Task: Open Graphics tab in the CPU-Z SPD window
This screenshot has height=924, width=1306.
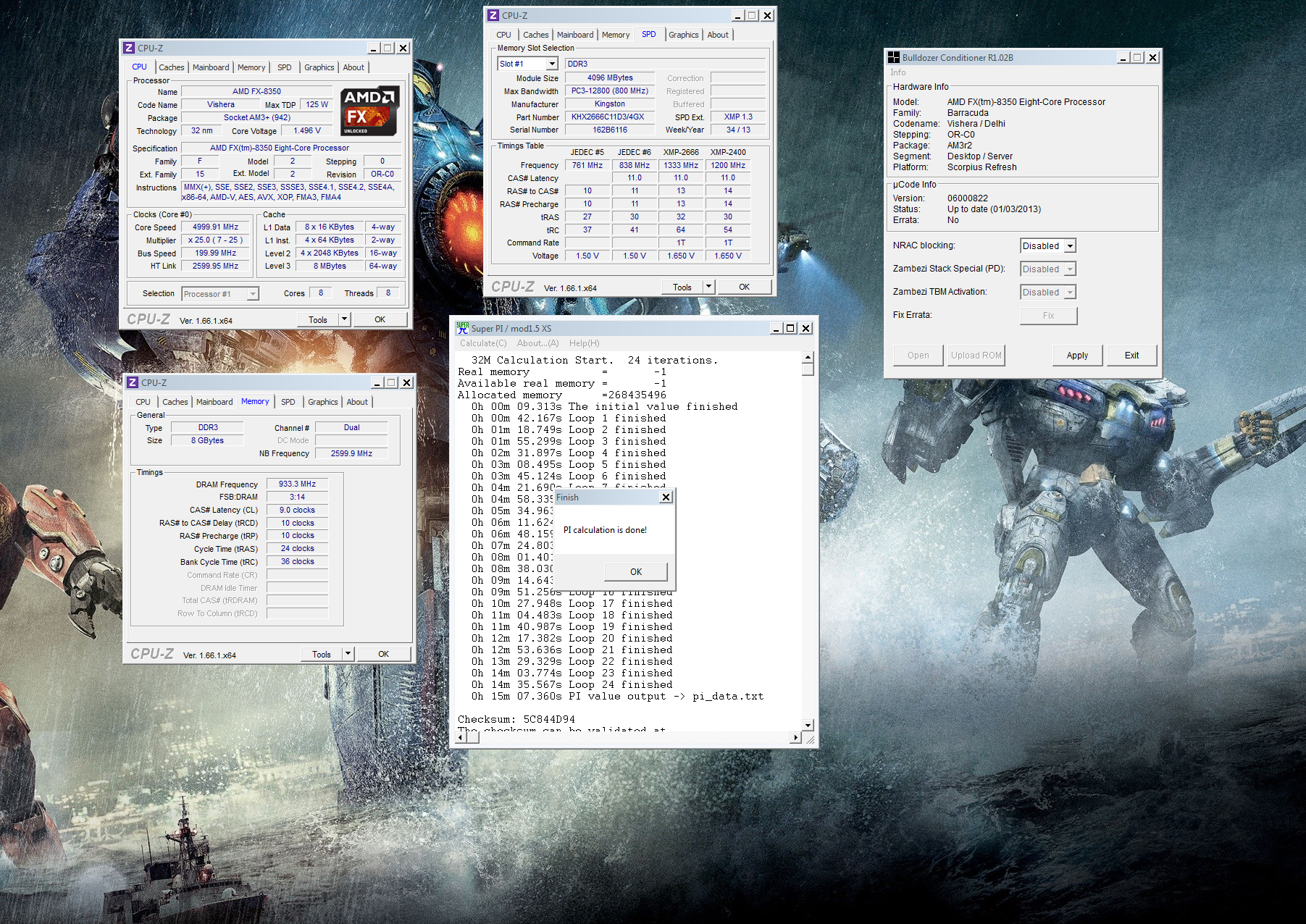Action: pyautogui.click(x=683, y=35)
